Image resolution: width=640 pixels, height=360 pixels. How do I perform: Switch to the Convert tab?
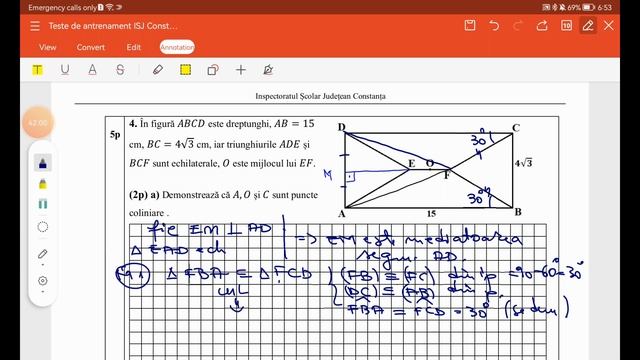[x=91, y=47]
